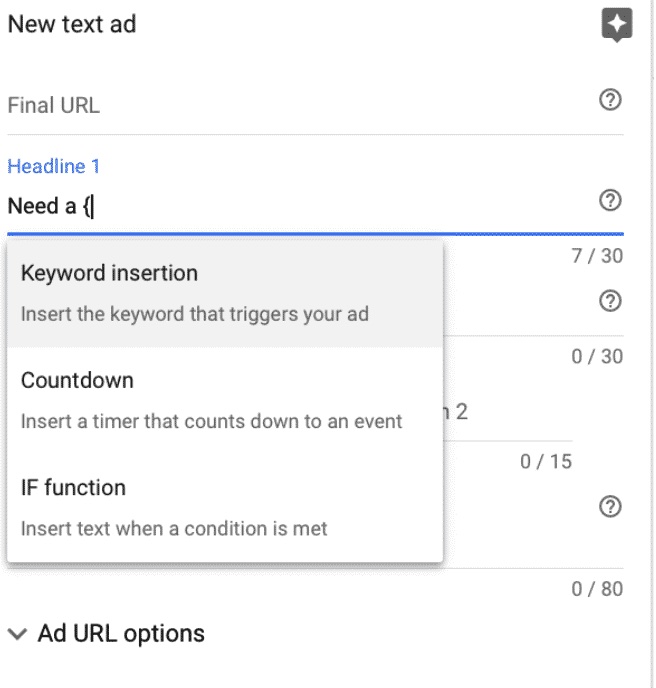Pick the IF function option
This screenshot has height=688, width=656.
(225, 508)
